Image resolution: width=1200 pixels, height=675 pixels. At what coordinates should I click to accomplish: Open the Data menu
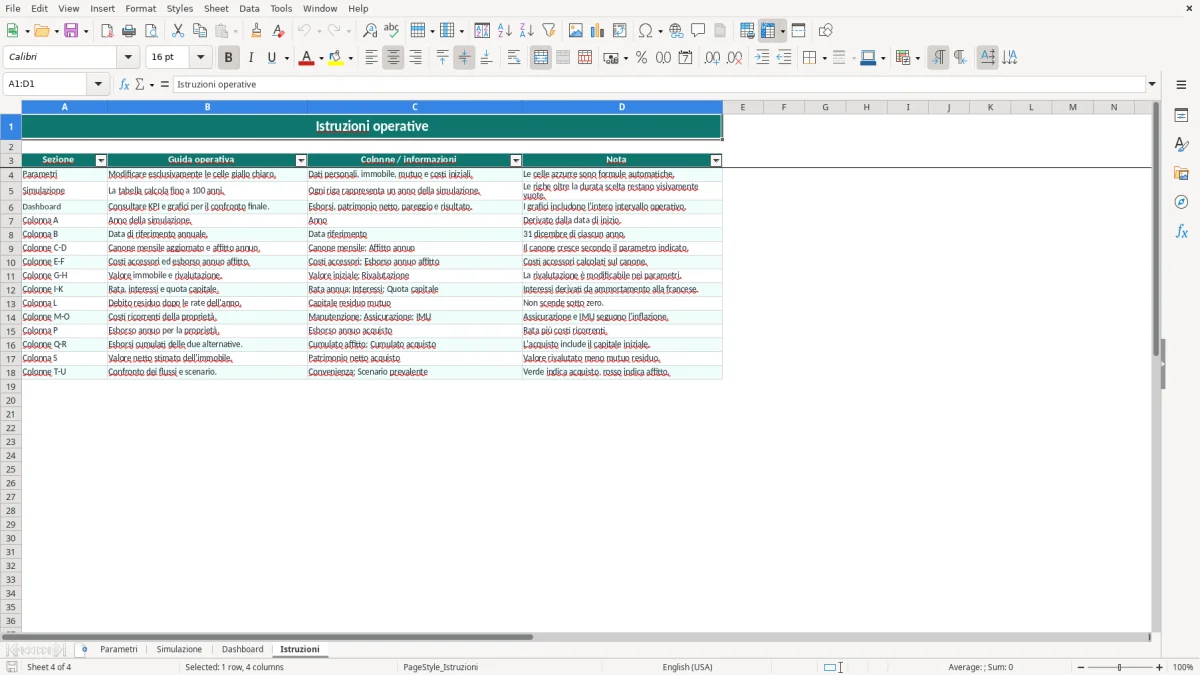coord(249,8)
